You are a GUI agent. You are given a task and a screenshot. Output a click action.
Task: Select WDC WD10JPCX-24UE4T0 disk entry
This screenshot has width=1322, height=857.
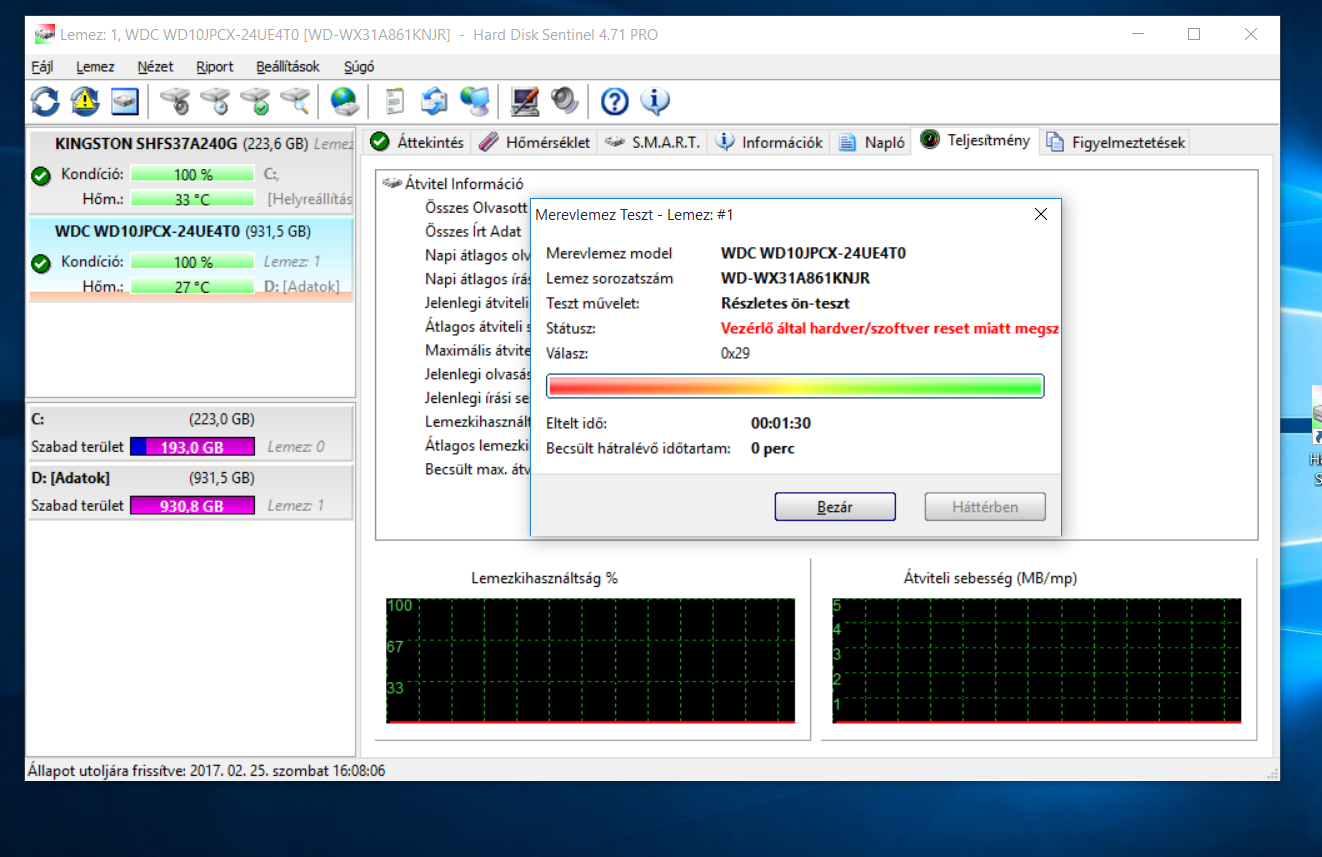pyautogui.click(x=191, y=259)
